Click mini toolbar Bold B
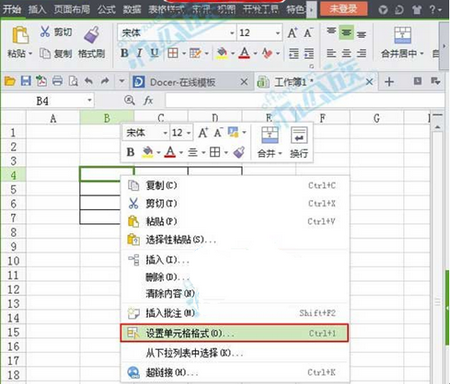This screenshot has height=384, width=450. coord(130,153)
